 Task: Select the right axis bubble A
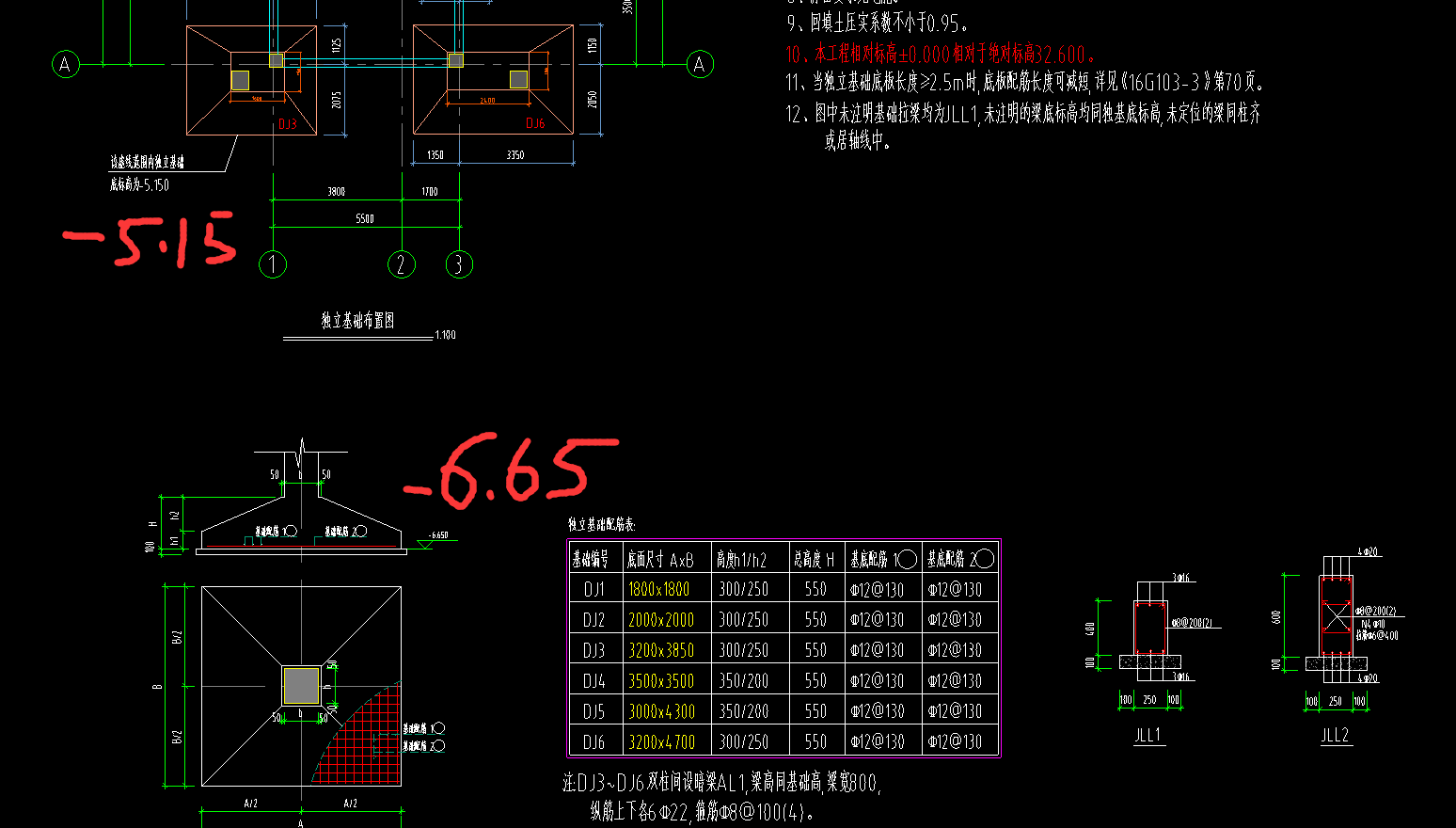[x=699, y=64]
